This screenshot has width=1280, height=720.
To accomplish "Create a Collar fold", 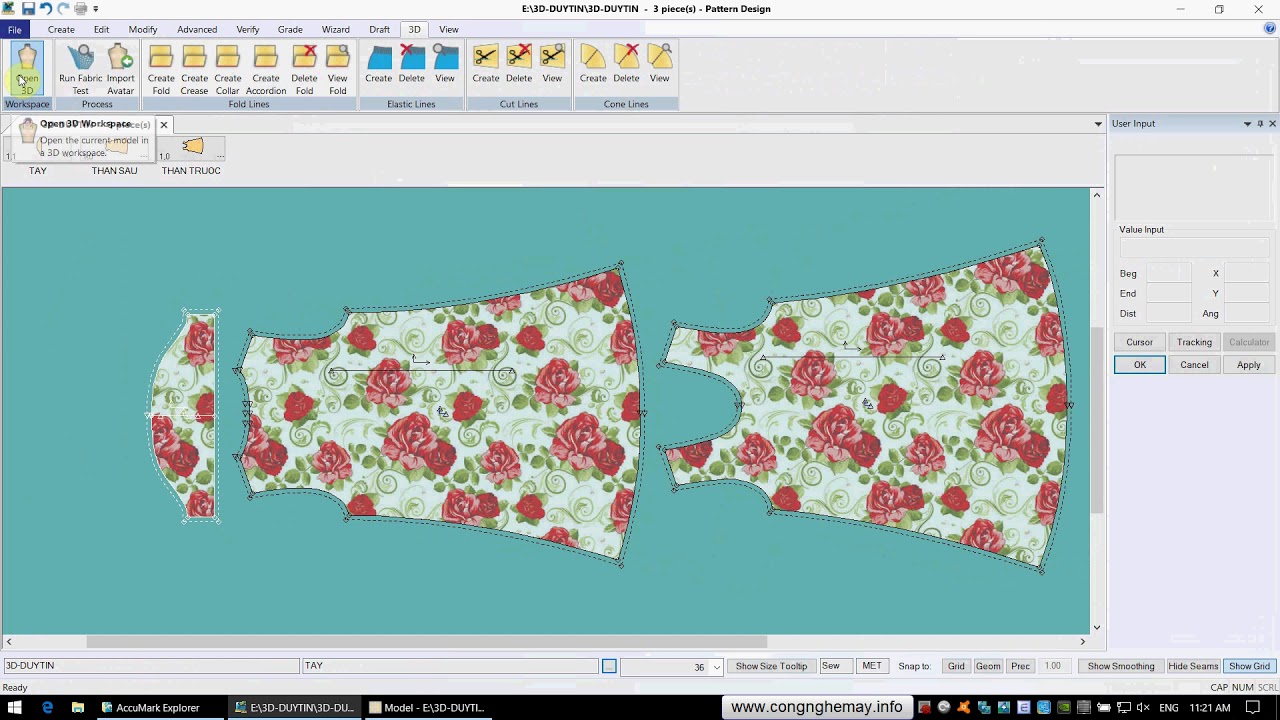I will (x=227, y=69).
